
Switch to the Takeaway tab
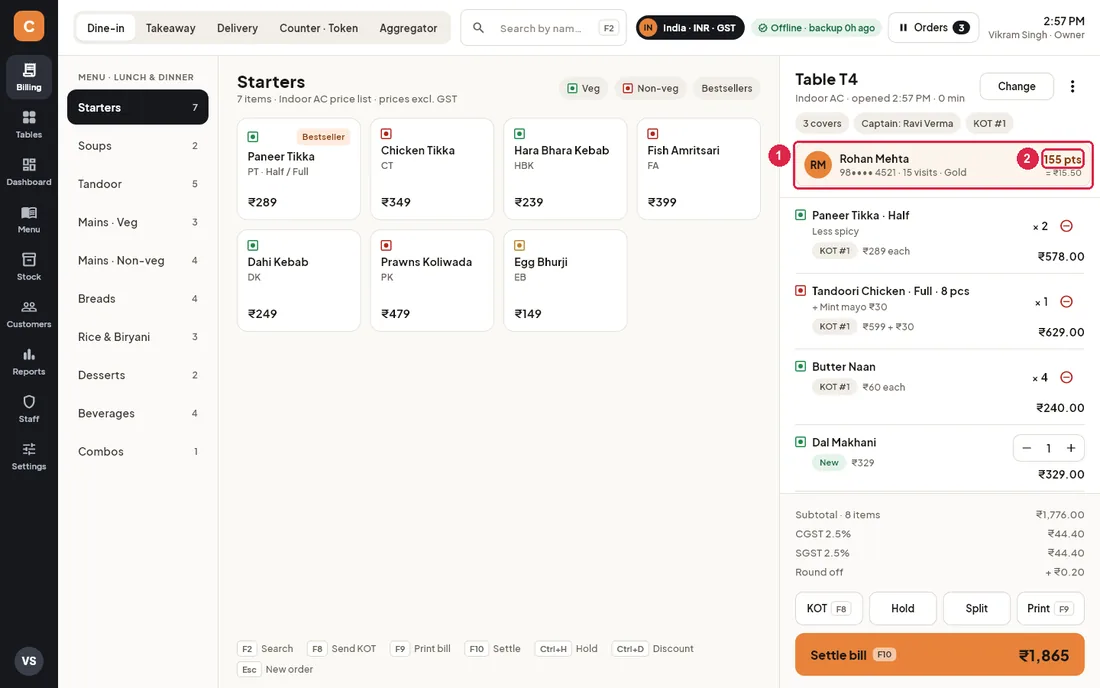(x=170, y=28)
